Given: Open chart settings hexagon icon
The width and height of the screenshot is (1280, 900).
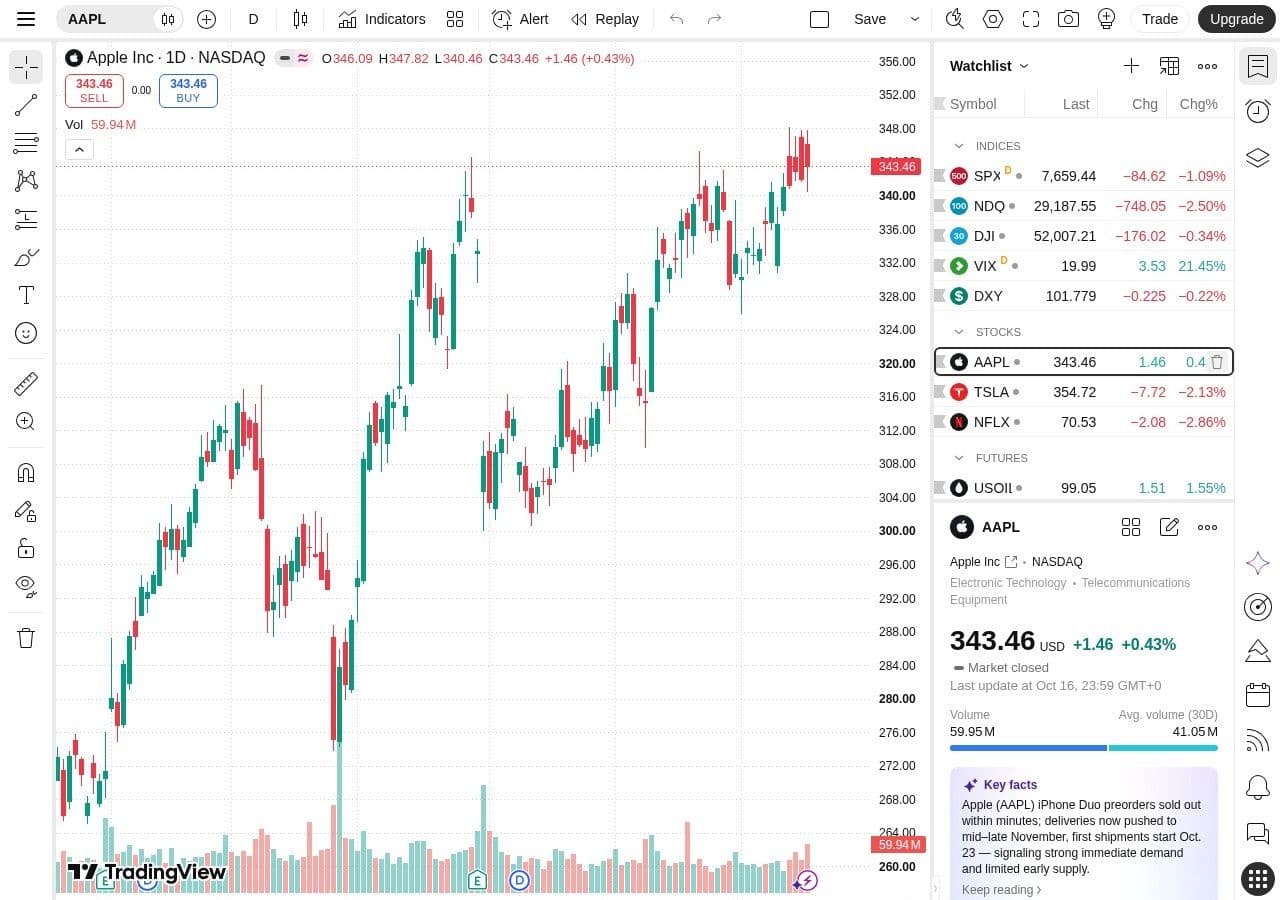Looking at the screenshot, I should [x=992, y=19].
